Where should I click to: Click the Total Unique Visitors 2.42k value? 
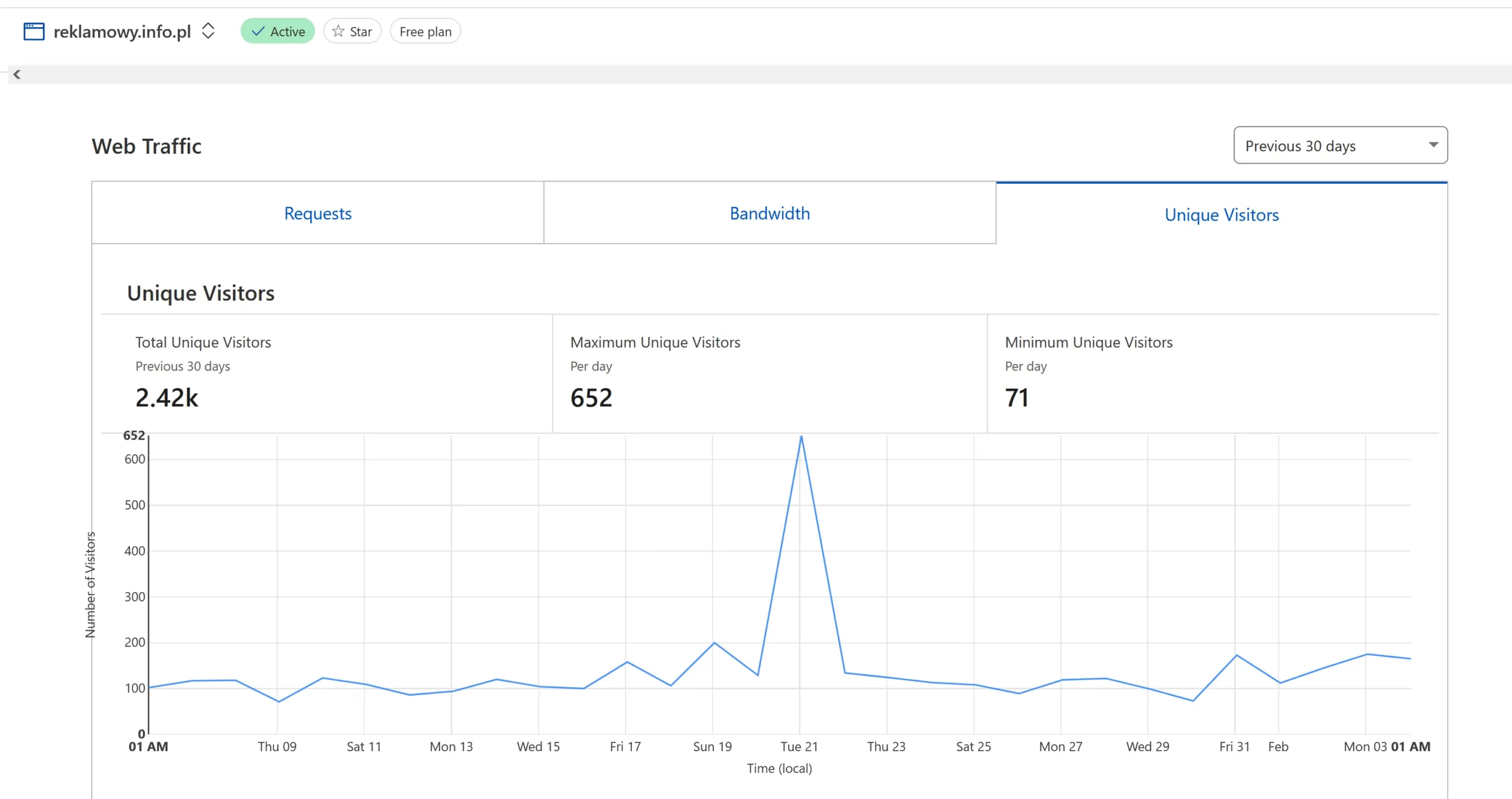167,398
